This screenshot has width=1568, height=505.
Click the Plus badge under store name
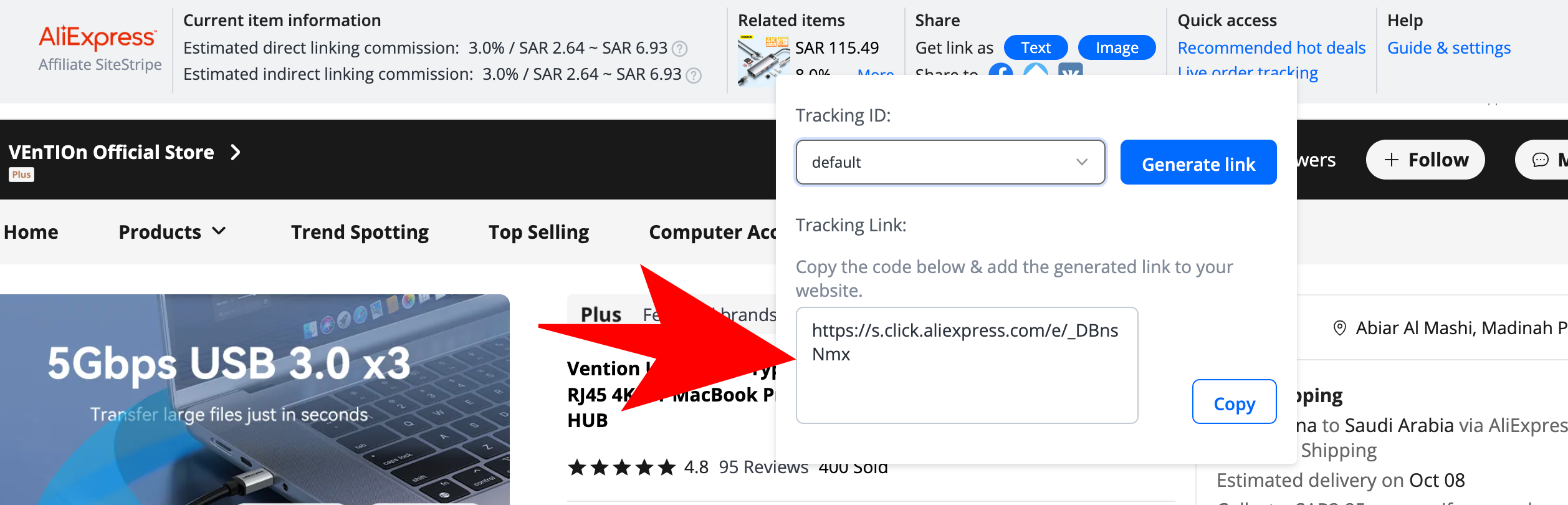pyautogui.click(x=21, y=175)
